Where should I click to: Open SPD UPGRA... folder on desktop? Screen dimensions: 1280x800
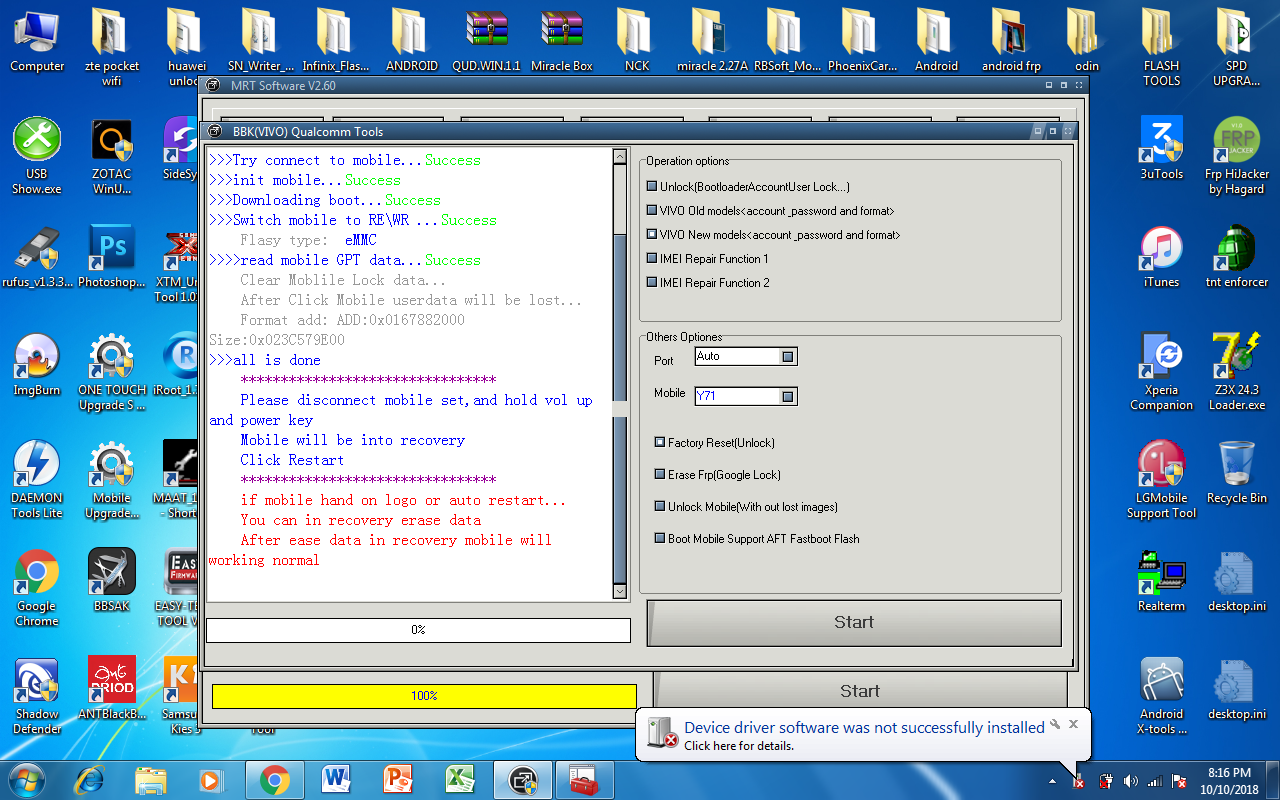click(x=1237, y=48)
